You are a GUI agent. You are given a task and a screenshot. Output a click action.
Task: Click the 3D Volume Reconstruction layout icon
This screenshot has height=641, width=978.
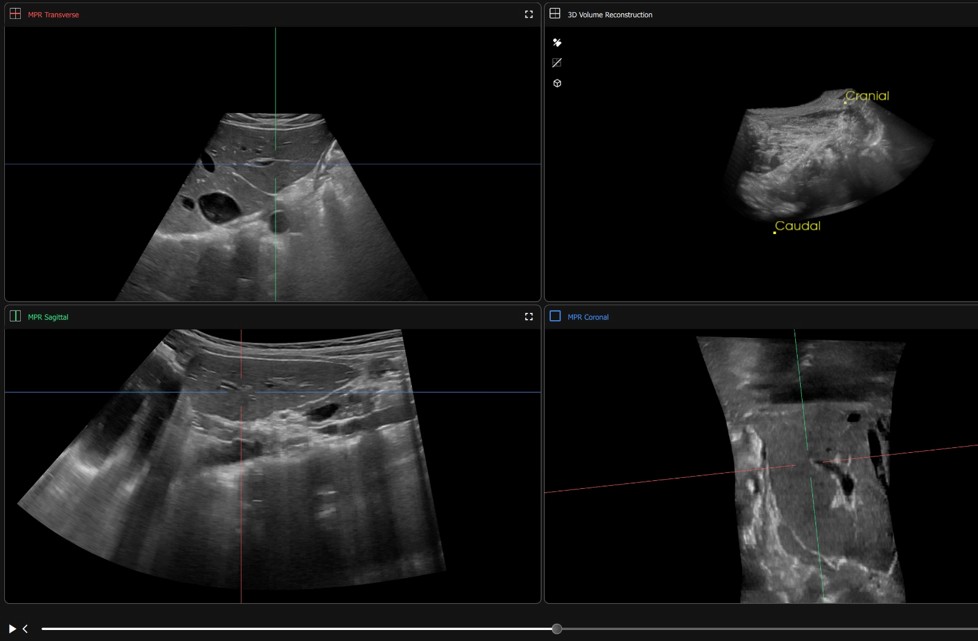(554, 14)
